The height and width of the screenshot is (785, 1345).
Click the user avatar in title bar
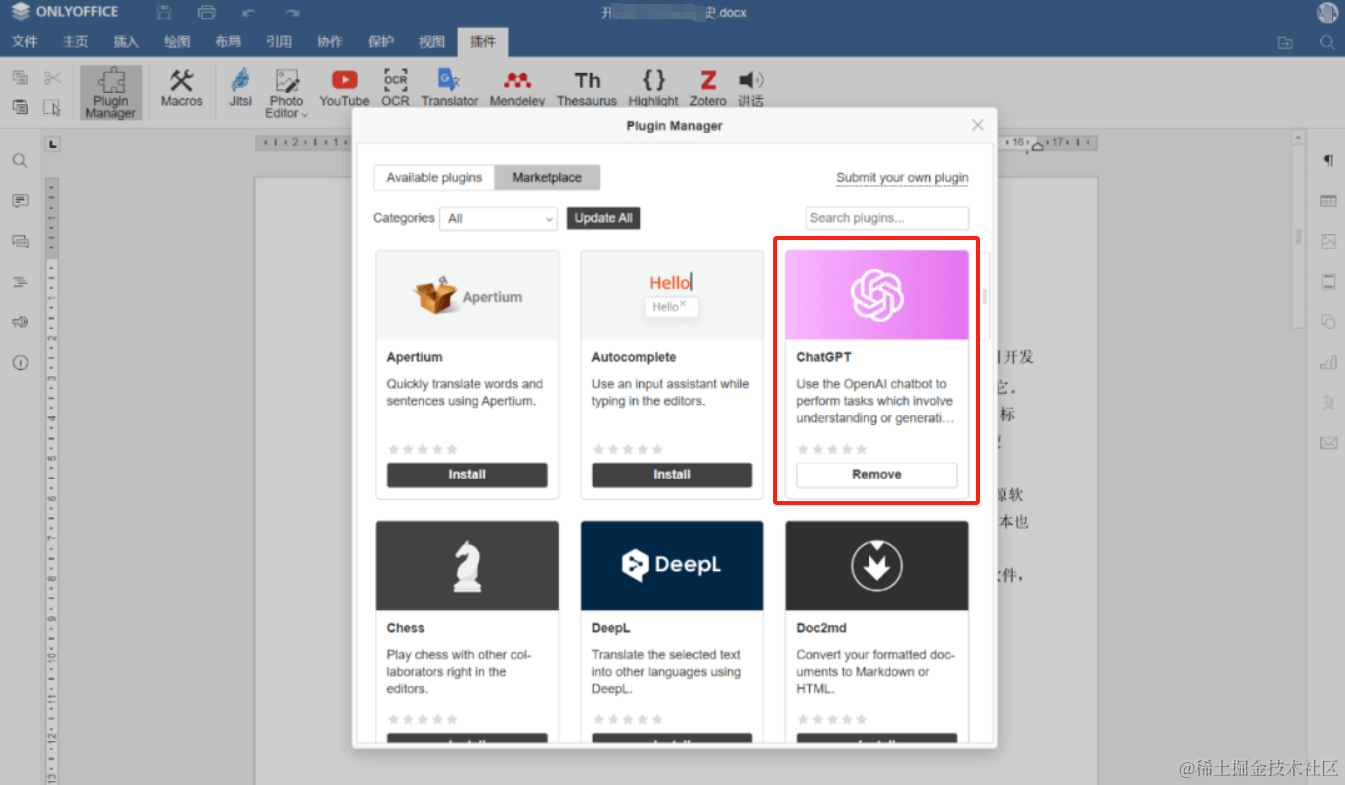point(1327,13)
